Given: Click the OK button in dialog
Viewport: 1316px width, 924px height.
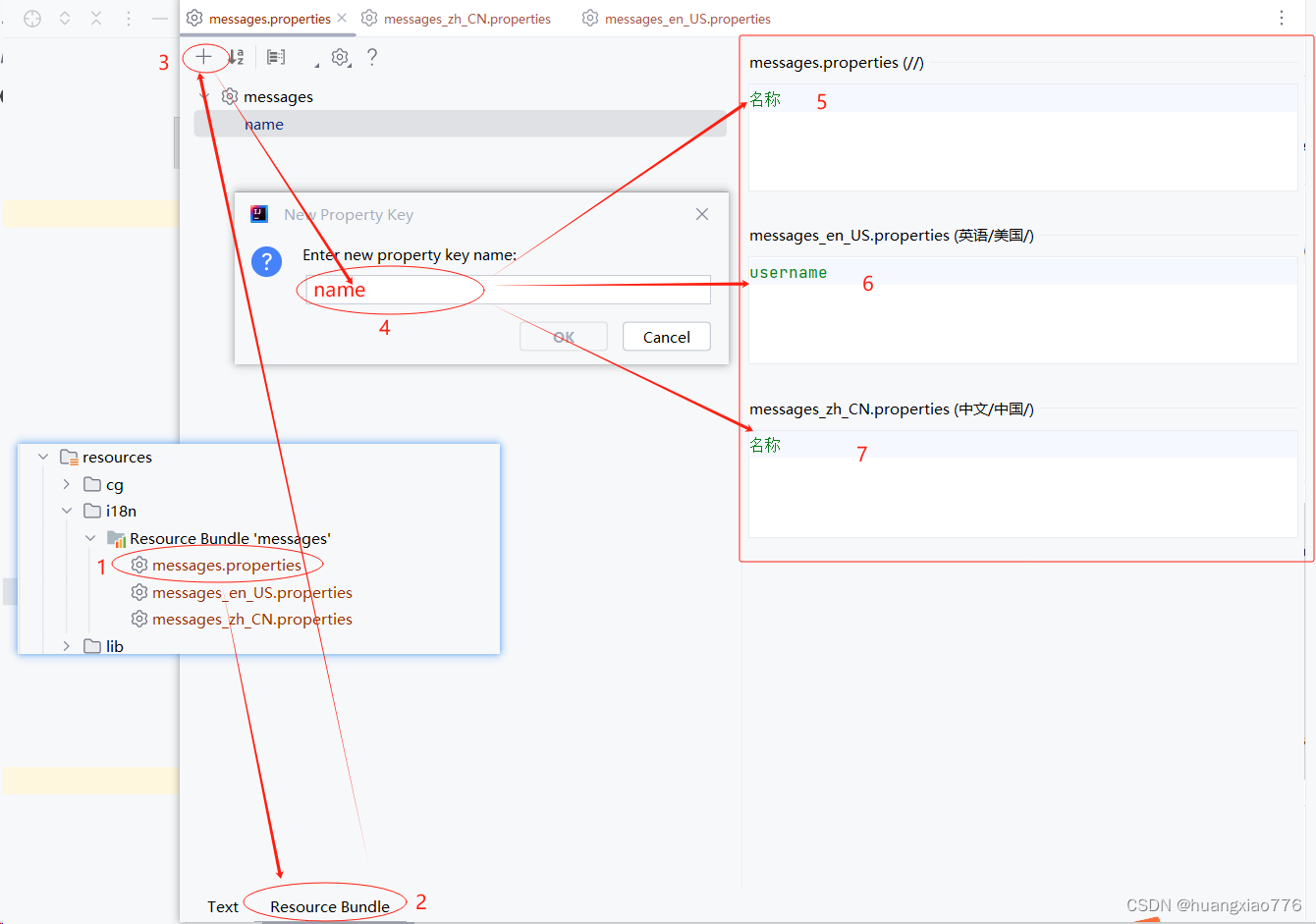Looking at the screenshot, I should [564, 337].
